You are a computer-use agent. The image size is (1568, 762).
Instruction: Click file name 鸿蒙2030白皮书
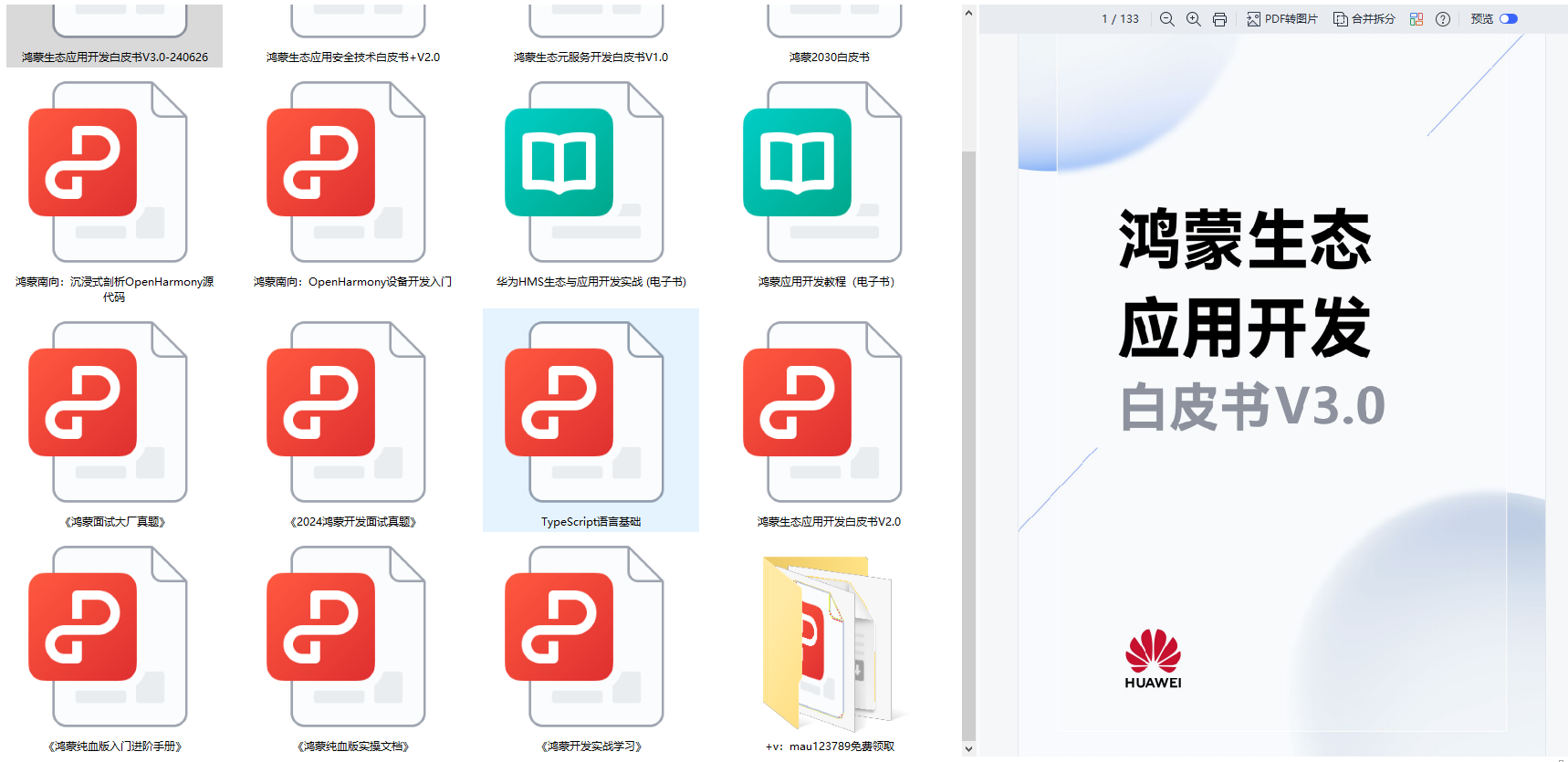tap(830, 57)
